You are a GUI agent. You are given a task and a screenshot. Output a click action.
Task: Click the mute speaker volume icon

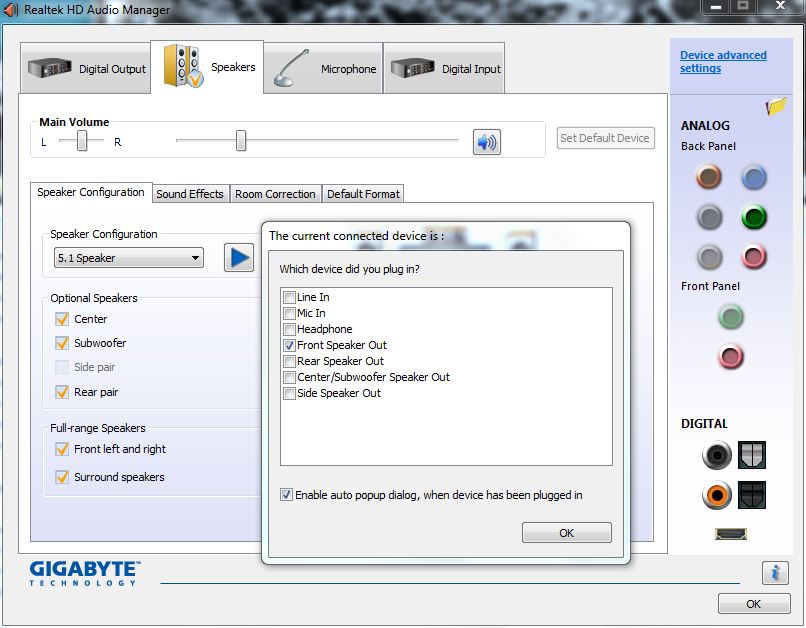(486, 142)
